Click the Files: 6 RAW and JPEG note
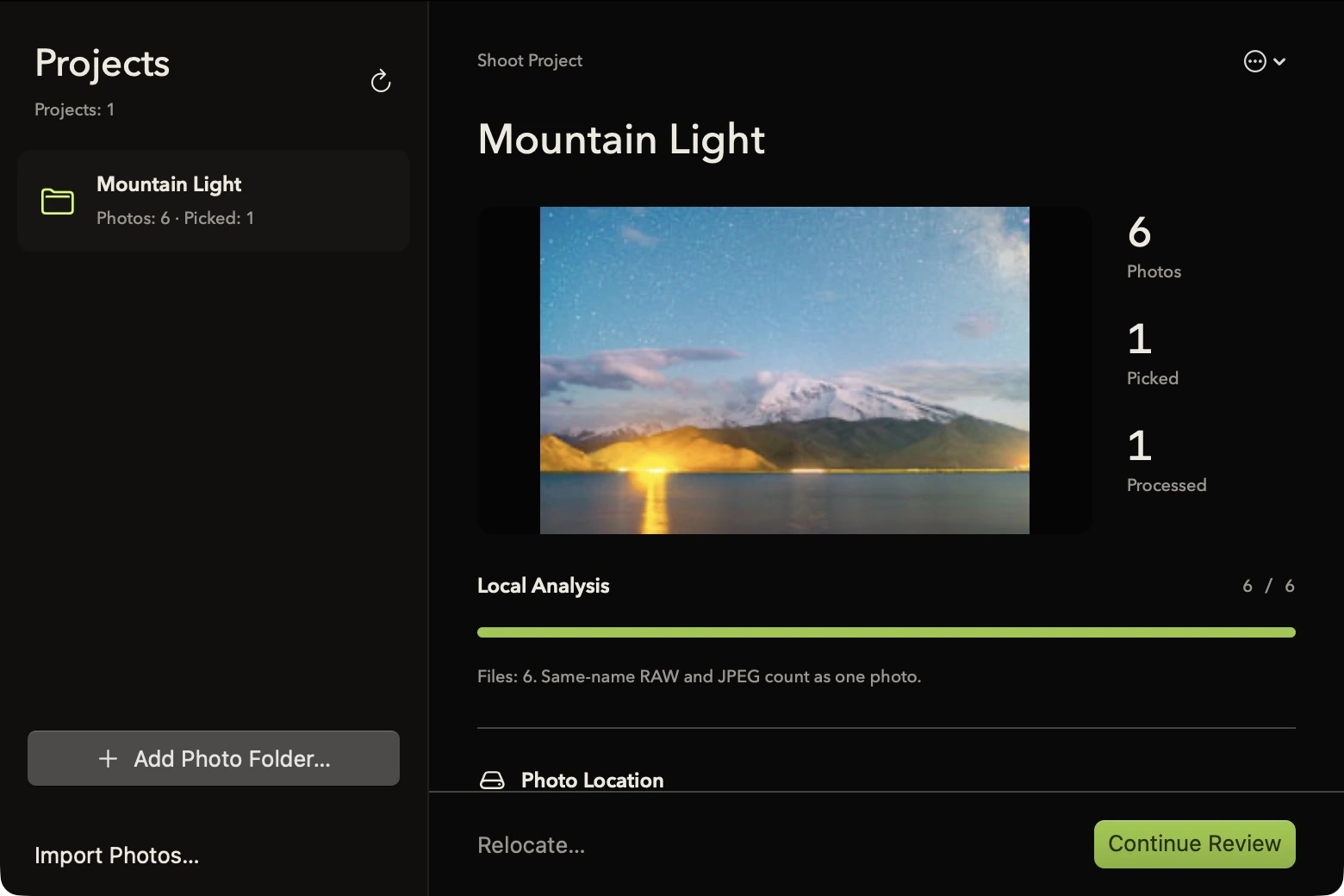1344x896 pixels. click(x=699, y=676)
